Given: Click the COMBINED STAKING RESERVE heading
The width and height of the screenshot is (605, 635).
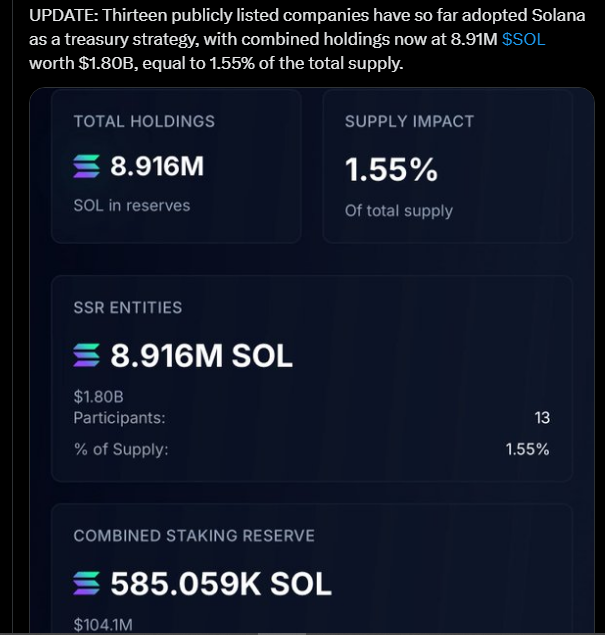Looking at the screenshot, I should (x=194, y=536).
